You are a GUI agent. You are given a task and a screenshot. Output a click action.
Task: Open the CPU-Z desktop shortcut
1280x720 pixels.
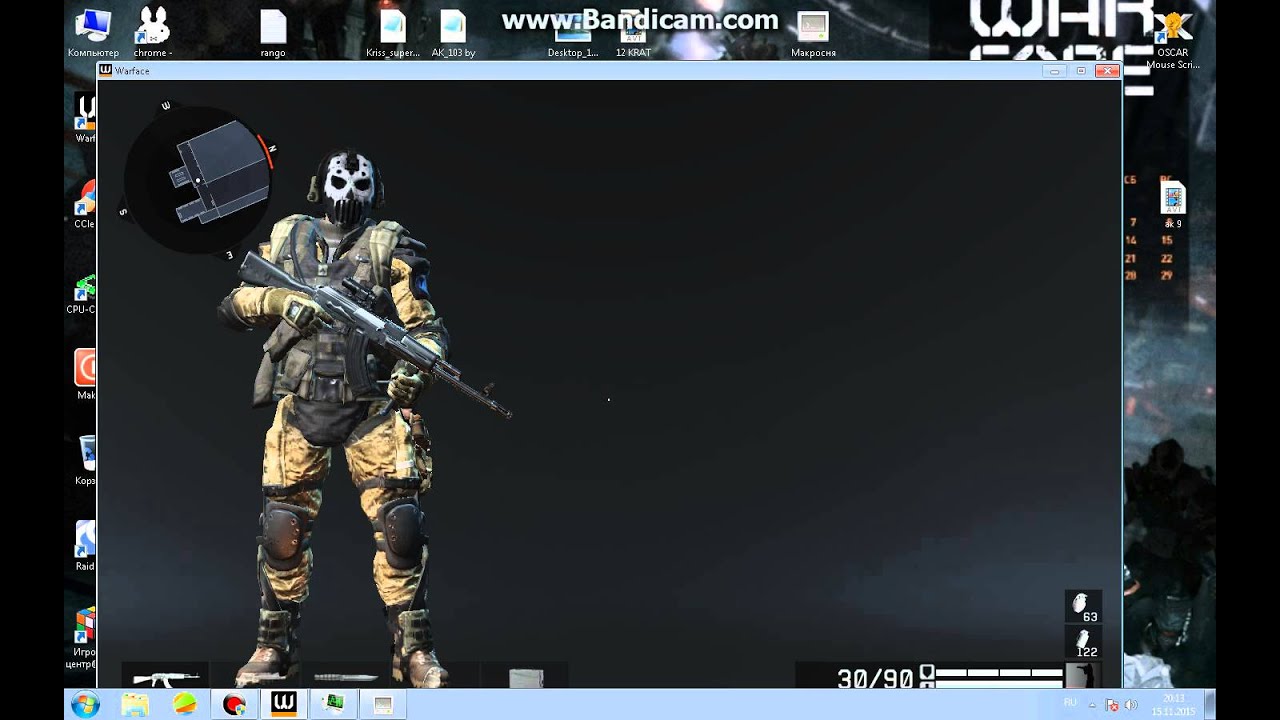[x=84, y=293]
